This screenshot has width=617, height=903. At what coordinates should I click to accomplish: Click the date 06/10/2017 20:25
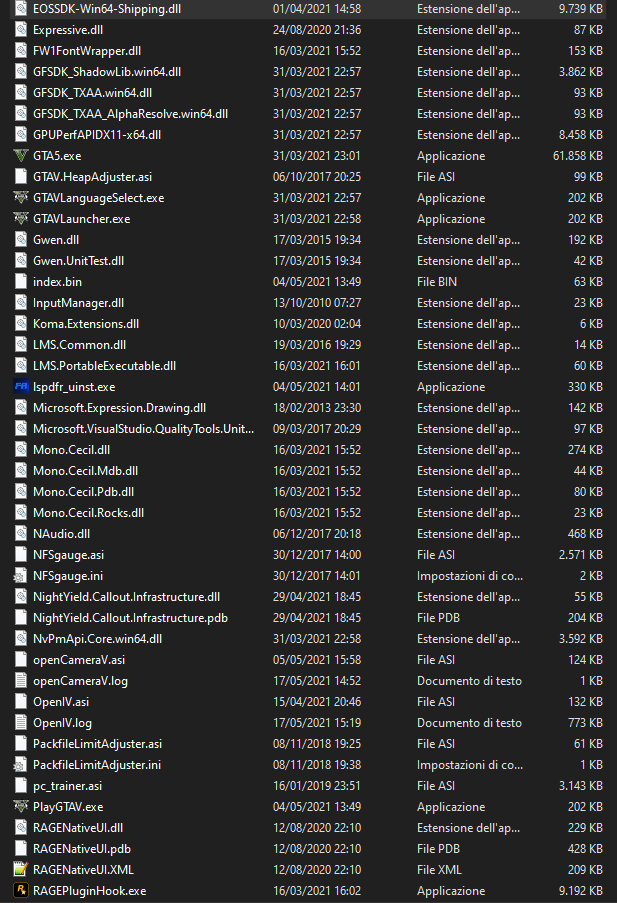click(317, 177)
